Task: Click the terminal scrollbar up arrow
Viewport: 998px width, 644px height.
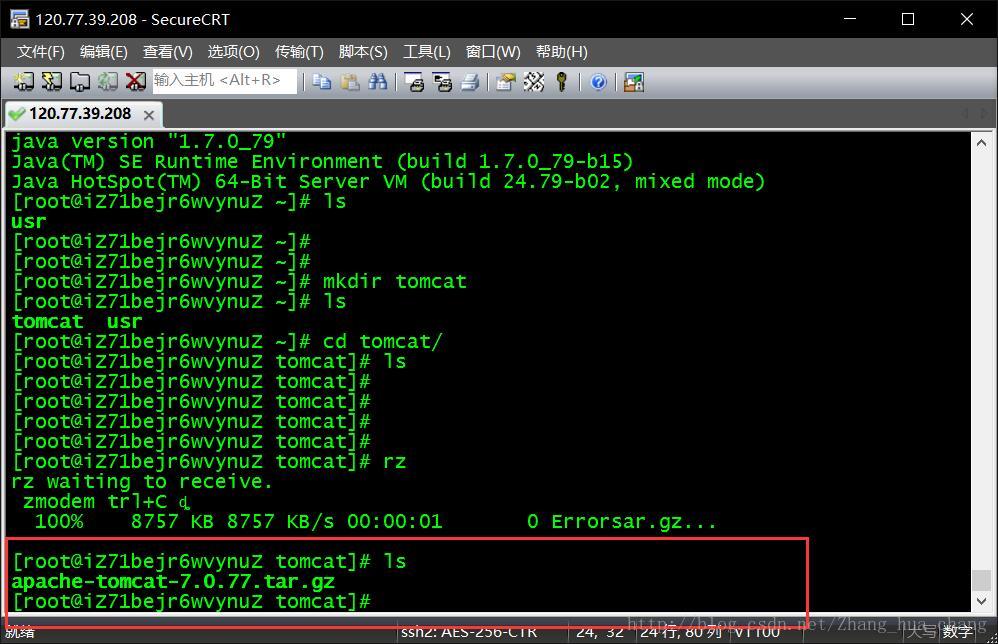Action: (981, 143)
